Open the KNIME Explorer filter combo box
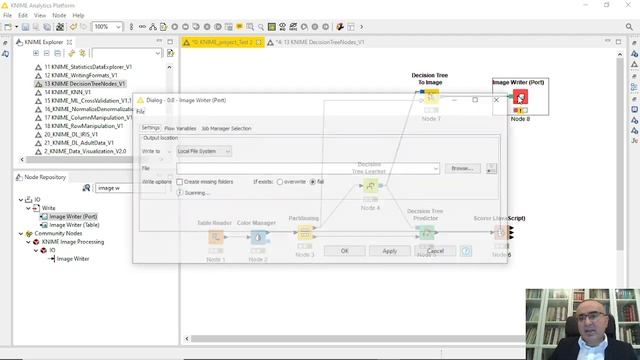The height and width of the screenshot is (360, 640). click(x=127, y=53)
